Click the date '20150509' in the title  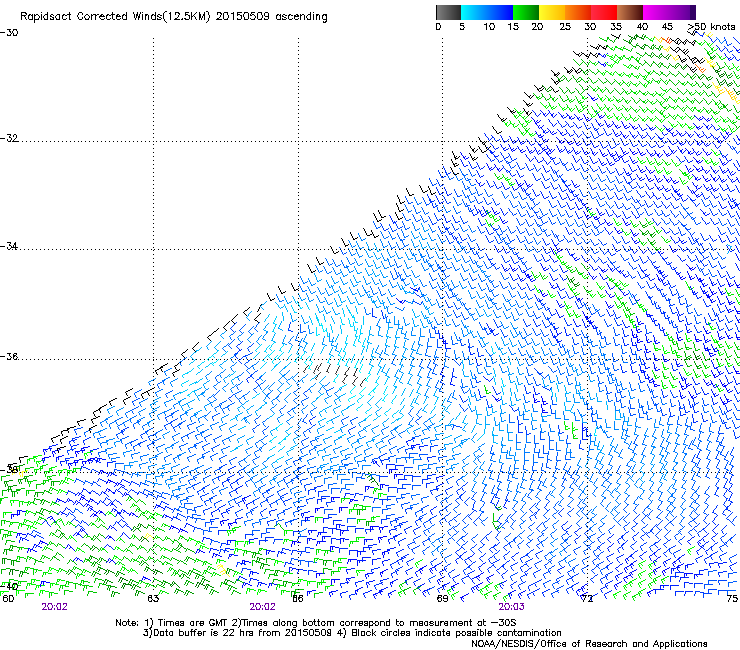pos(243,17)
